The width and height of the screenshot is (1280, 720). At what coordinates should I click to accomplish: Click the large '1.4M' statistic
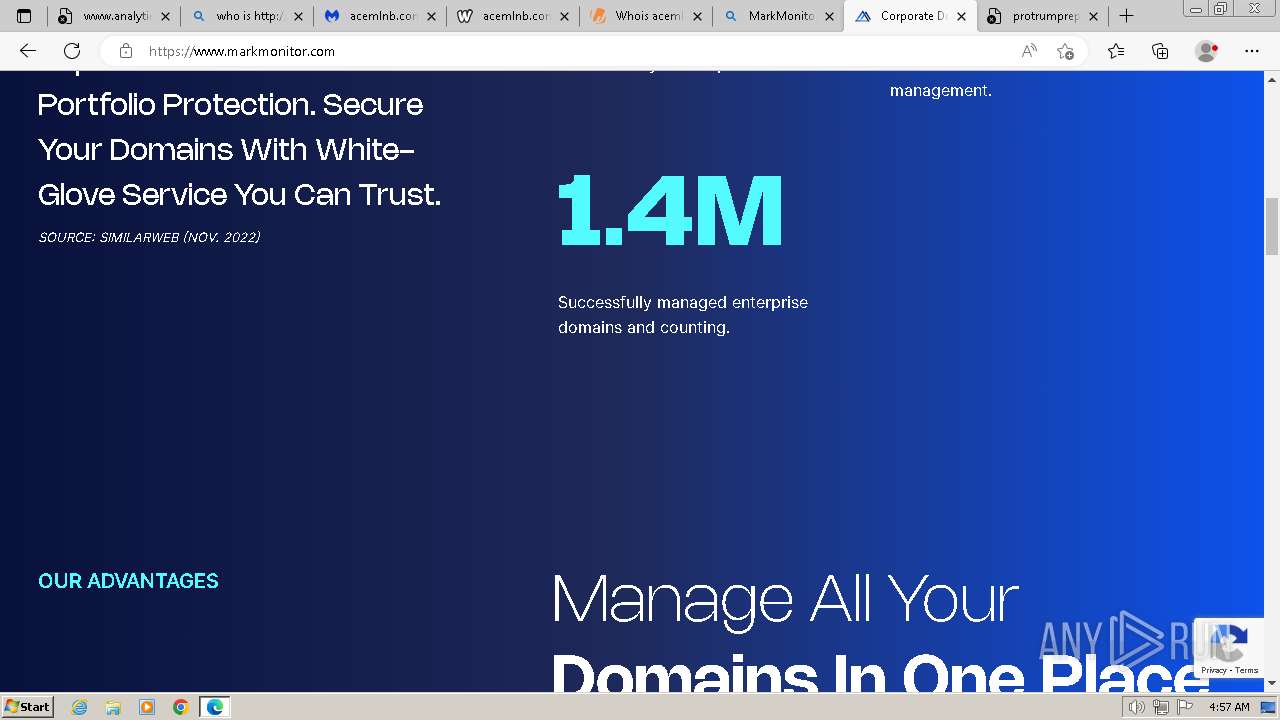click(x=670, y=210)
